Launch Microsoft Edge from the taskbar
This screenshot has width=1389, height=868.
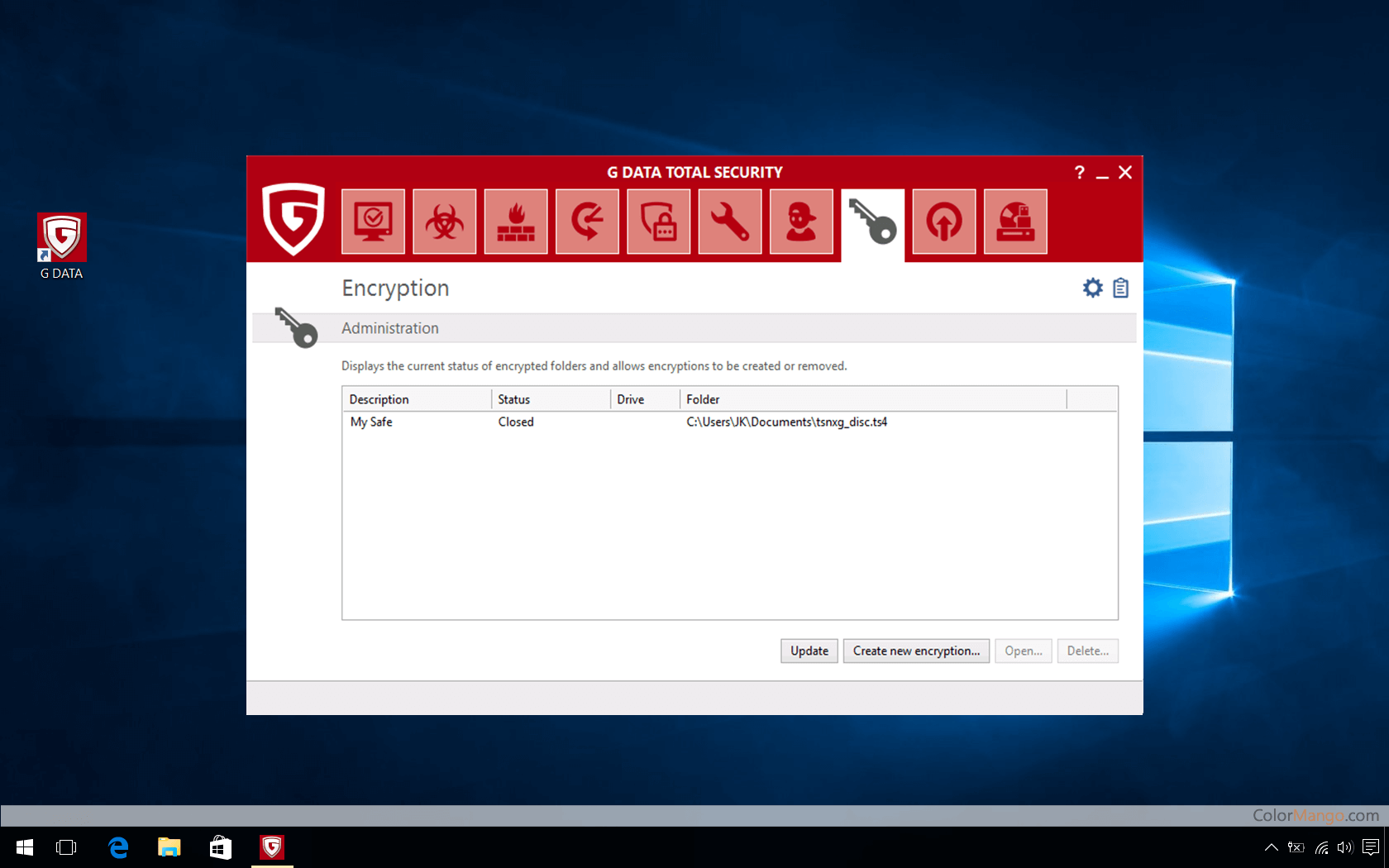point(118,847)
